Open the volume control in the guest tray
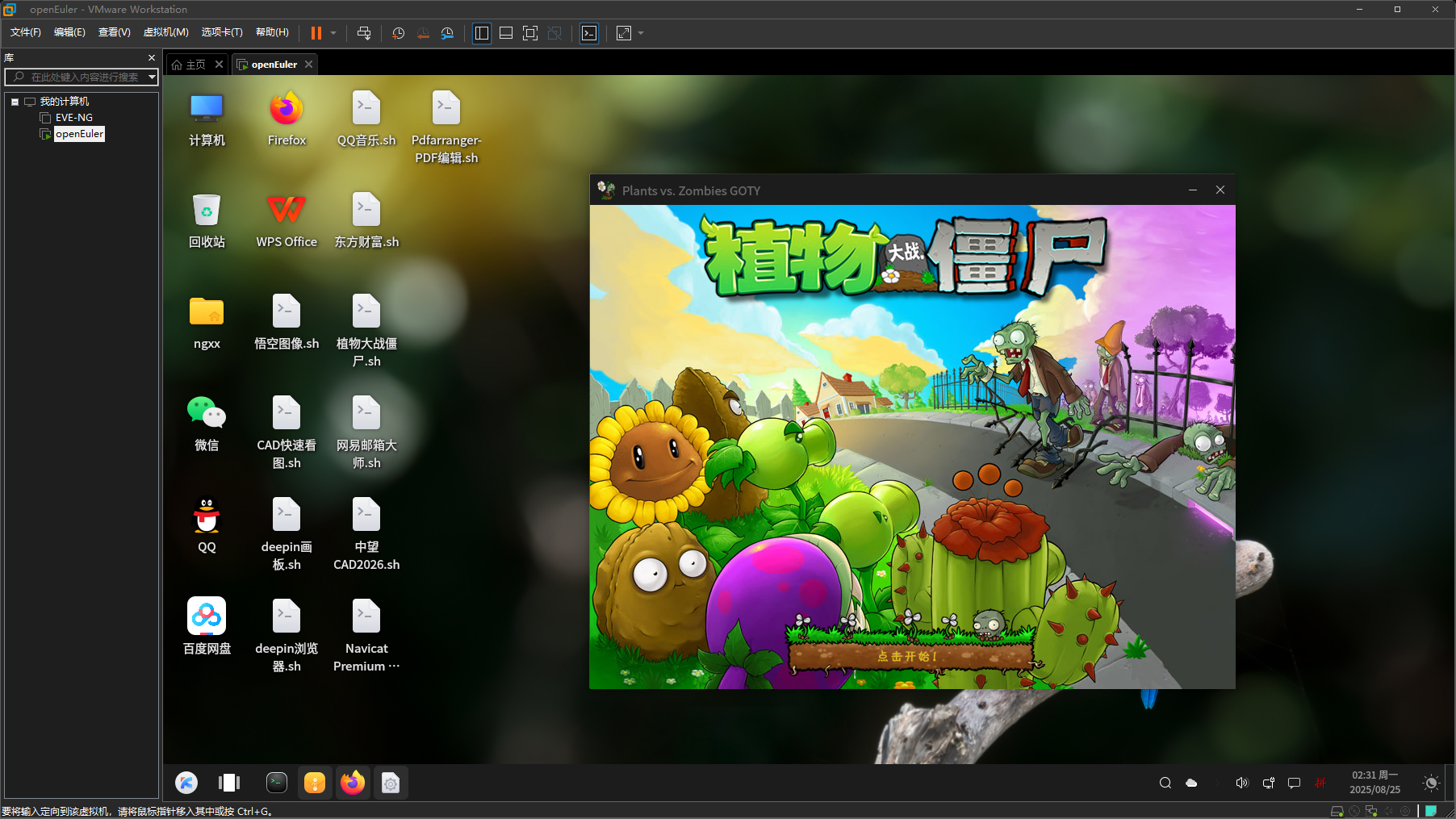Viewport: 1456px width, 819px height. point(1242,783)
